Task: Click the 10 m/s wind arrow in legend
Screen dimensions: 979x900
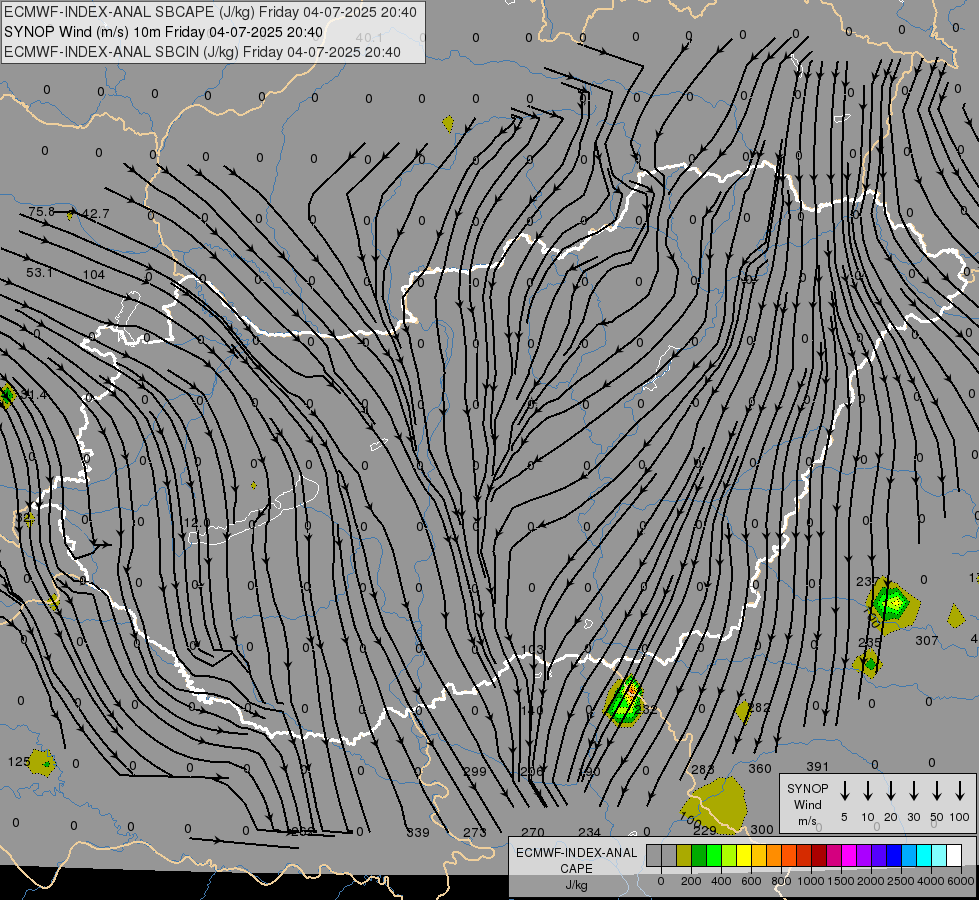Action: pyautogui.click(x=867, y=791)
